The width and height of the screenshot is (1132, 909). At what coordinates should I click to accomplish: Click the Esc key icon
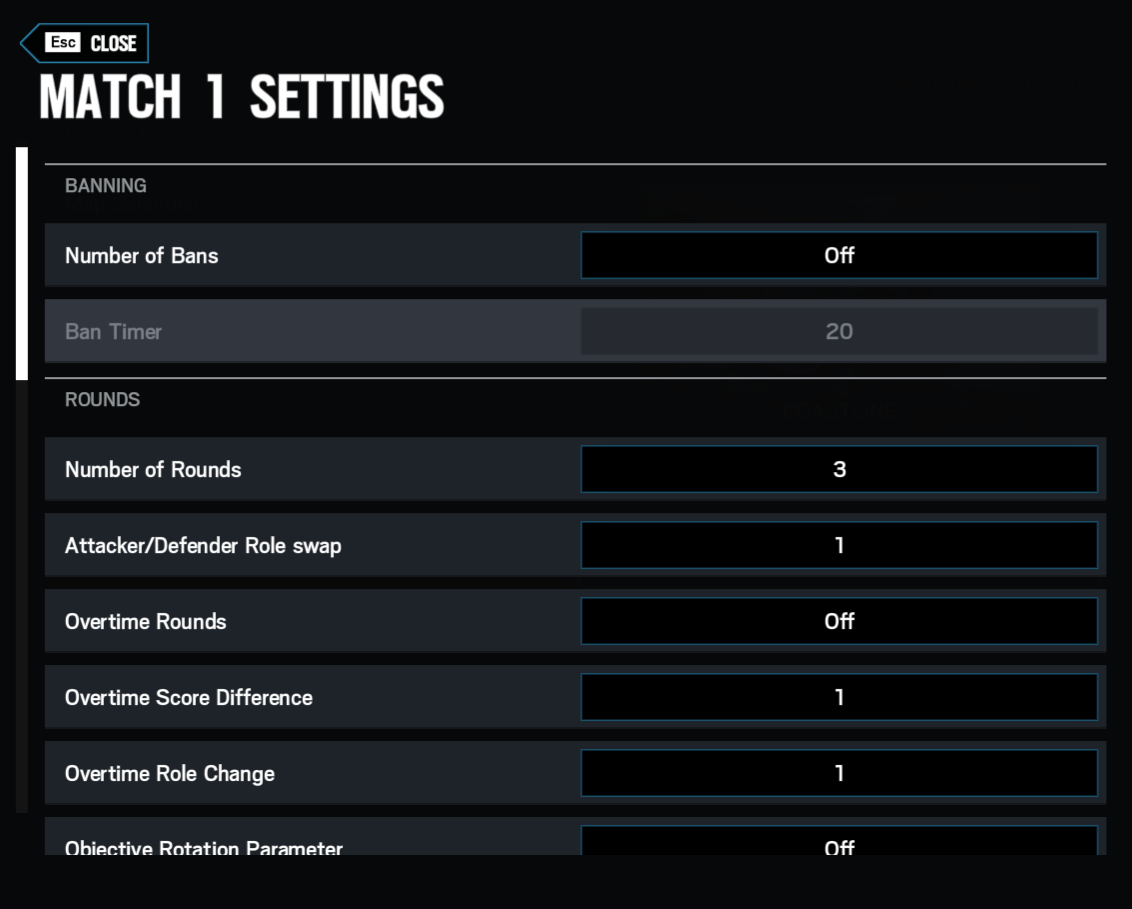coord(61,43)
